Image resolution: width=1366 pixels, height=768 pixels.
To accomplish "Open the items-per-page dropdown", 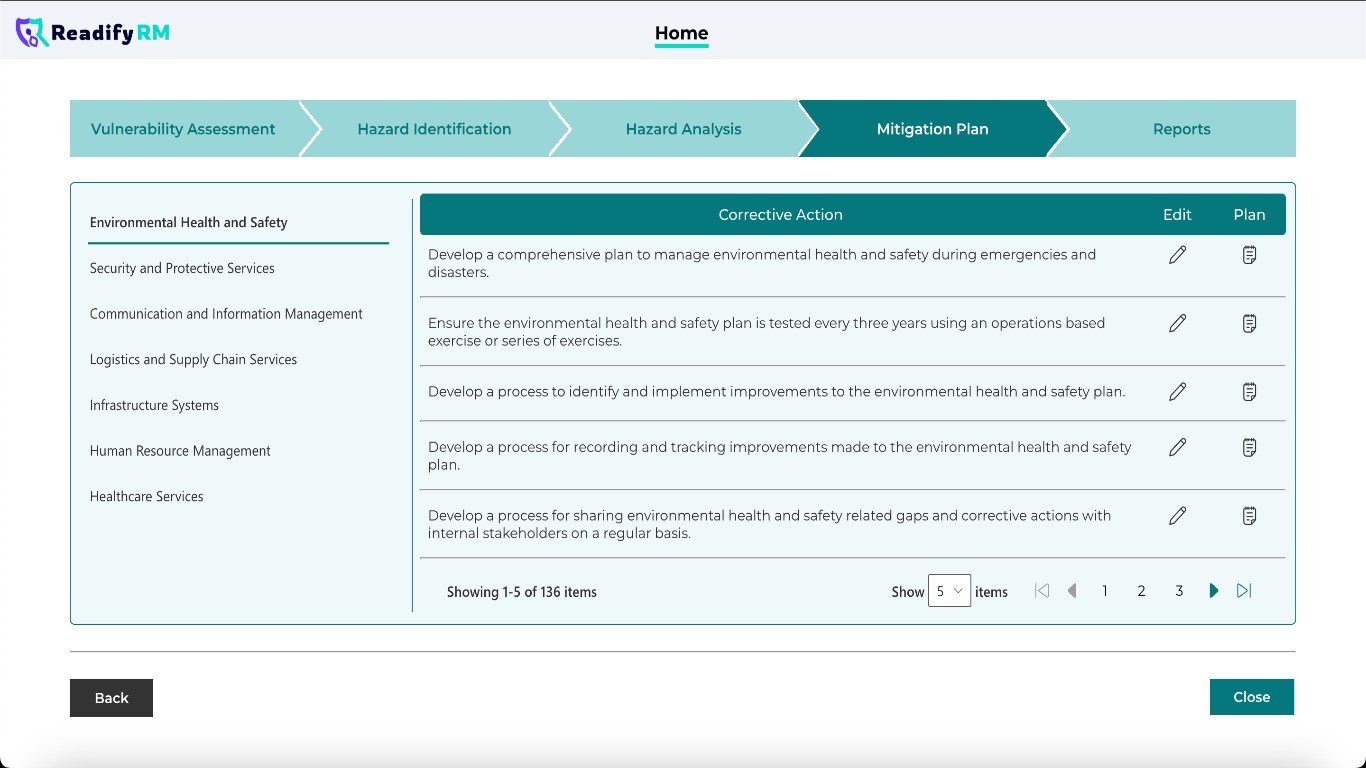I will 949,591.
